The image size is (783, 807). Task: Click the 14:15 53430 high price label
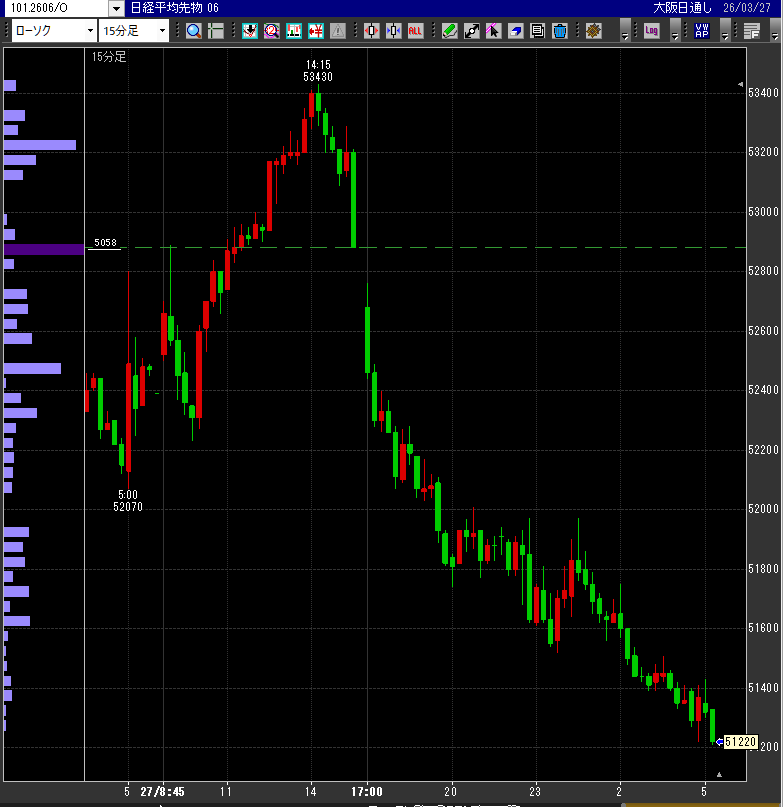click(x=318, y=71)
